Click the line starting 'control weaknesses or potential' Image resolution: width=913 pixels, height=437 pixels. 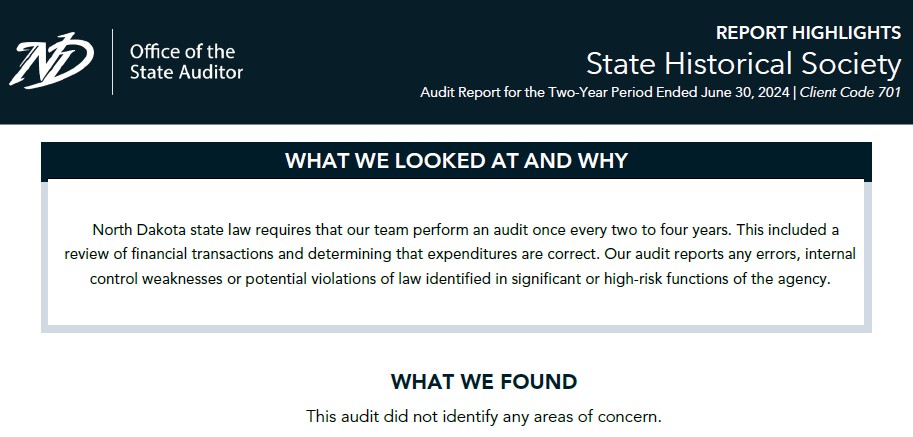pyautogui.click(x=459, y=279)
